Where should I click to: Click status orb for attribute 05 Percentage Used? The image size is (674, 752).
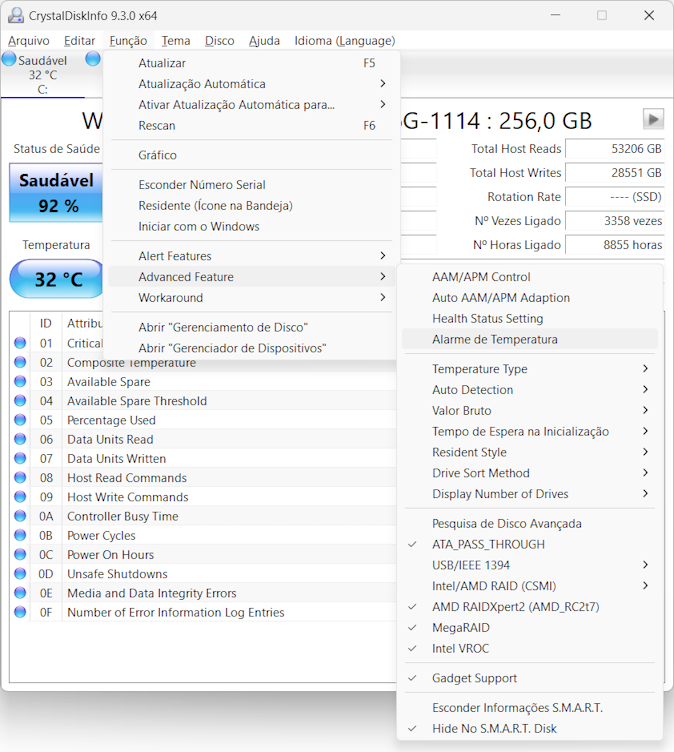(20, 420)
